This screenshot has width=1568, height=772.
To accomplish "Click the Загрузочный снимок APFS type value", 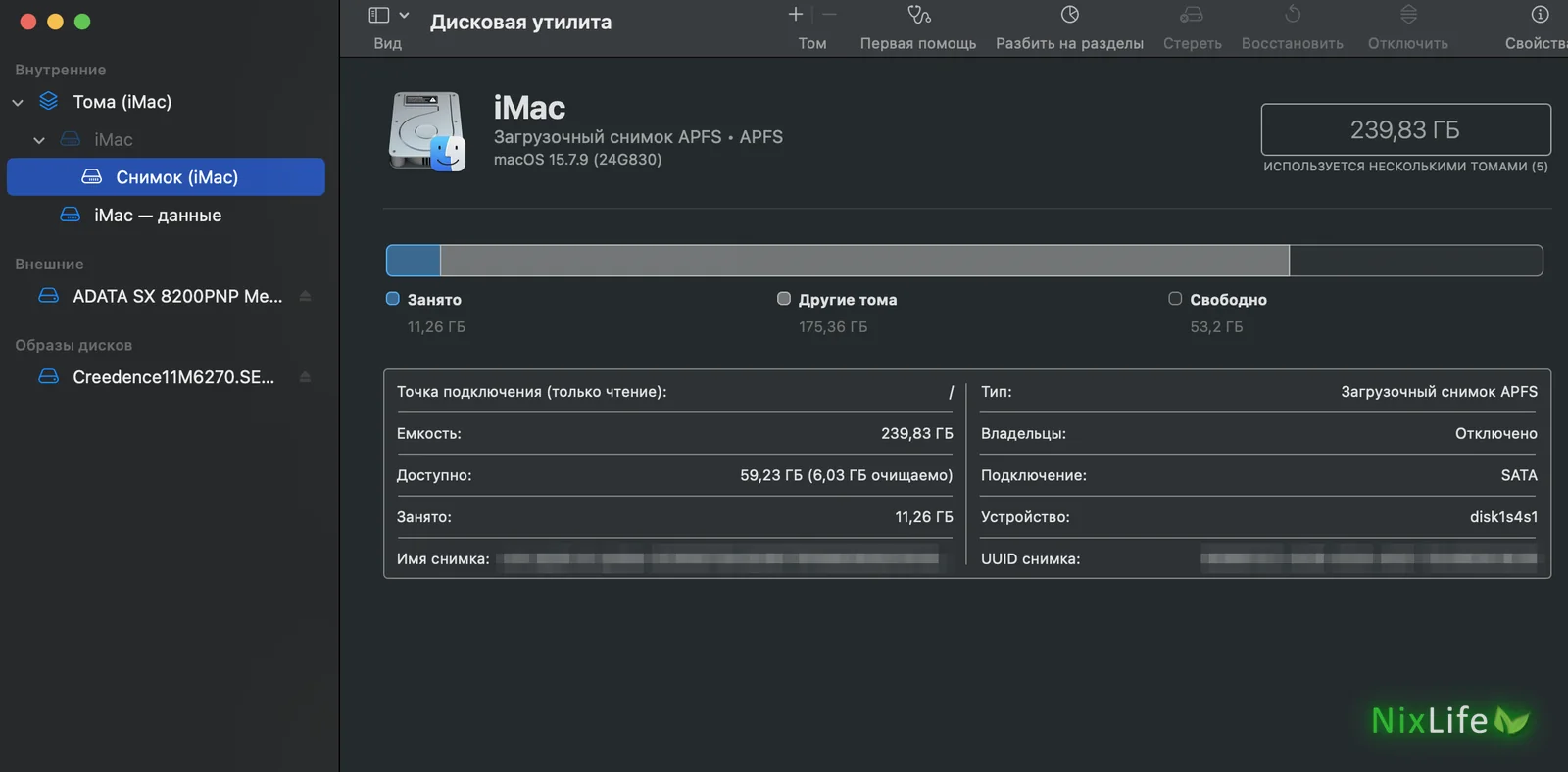I will pos(1439,392).
